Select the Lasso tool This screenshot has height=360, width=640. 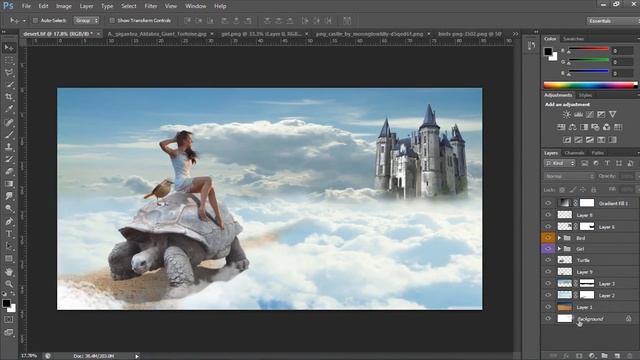tap(9, 73)
